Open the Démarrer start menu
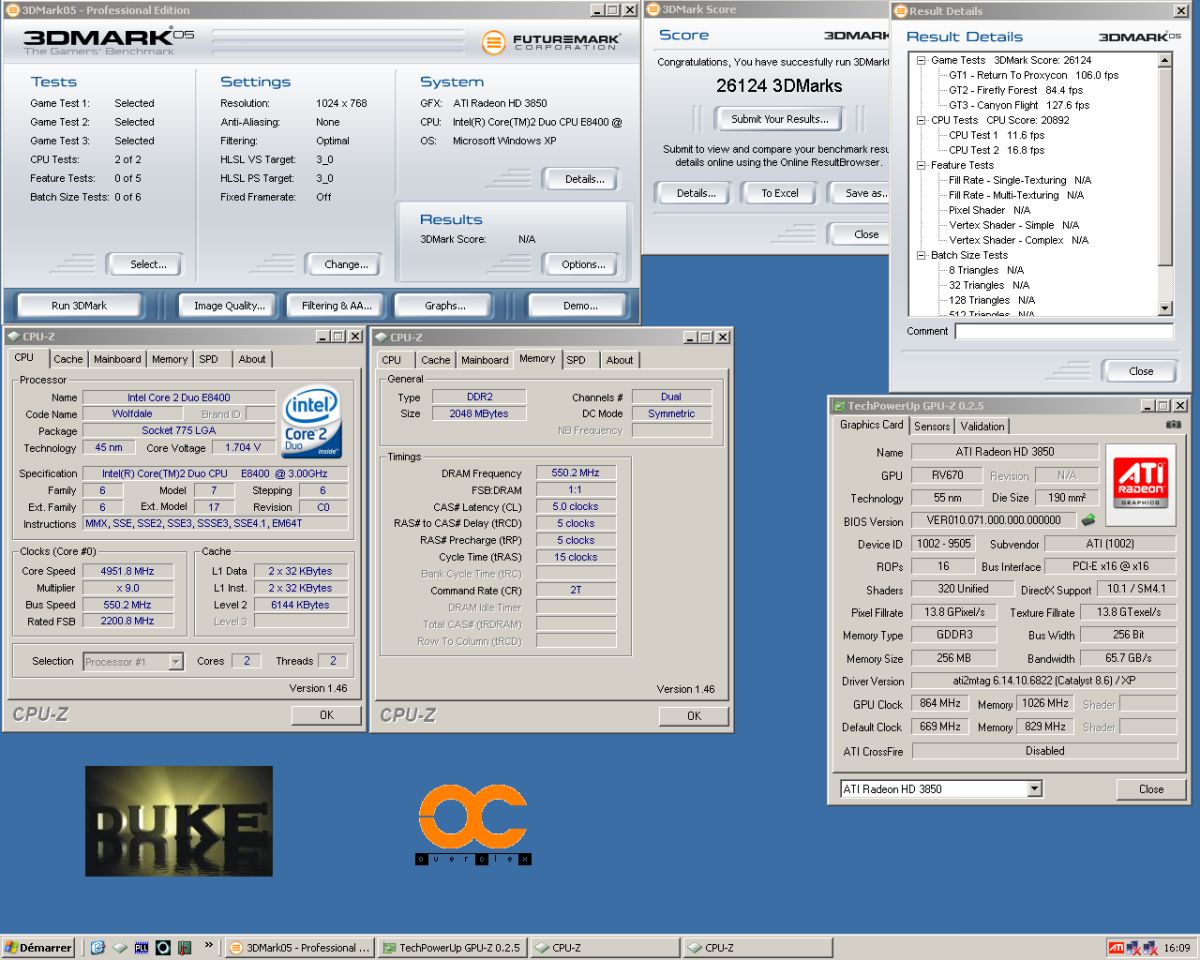The height and width of the screenshot is (960, 1200). click(38, 947)
